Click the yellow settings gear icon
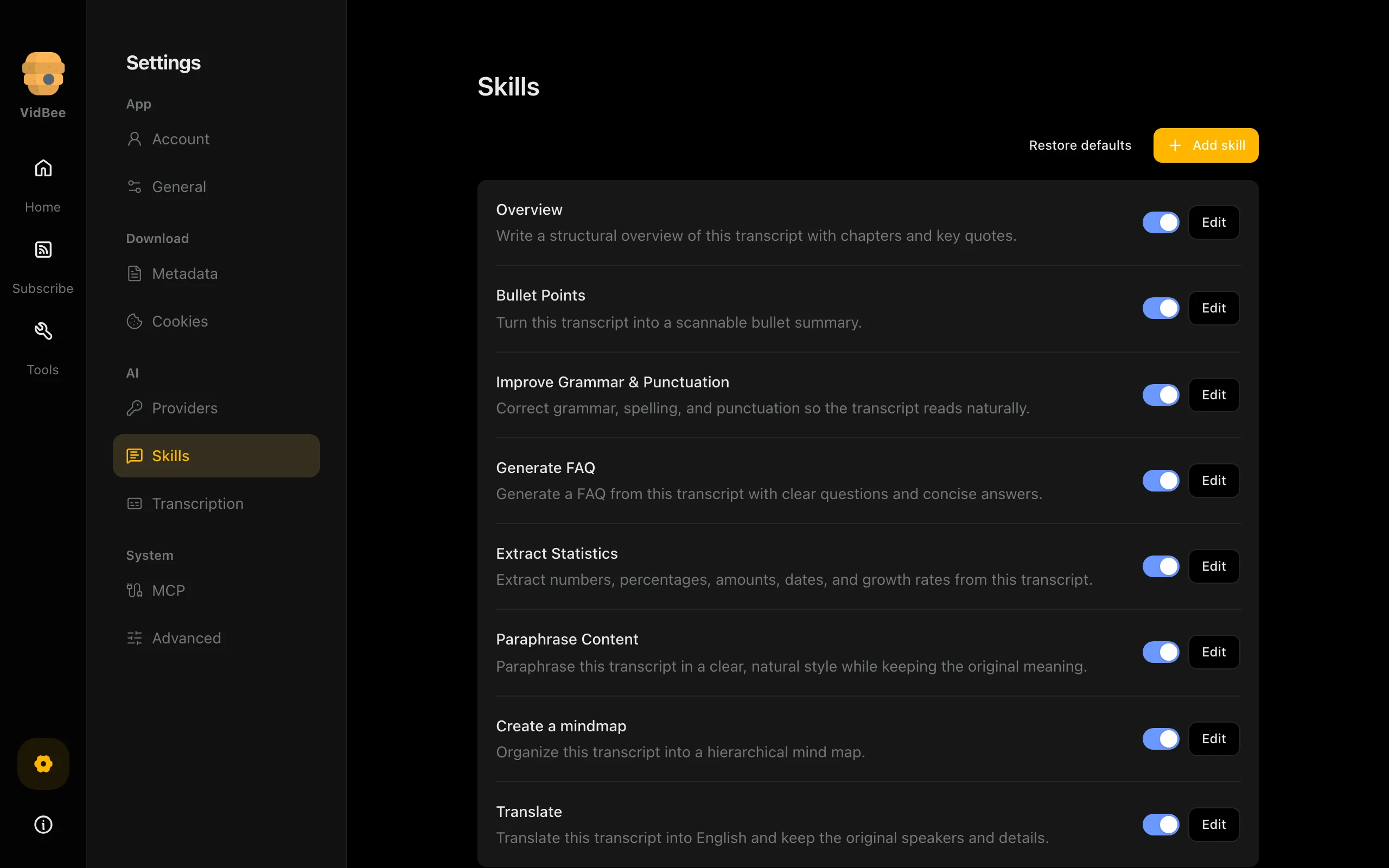This screenshot has height=868, width=1389. 43,763
